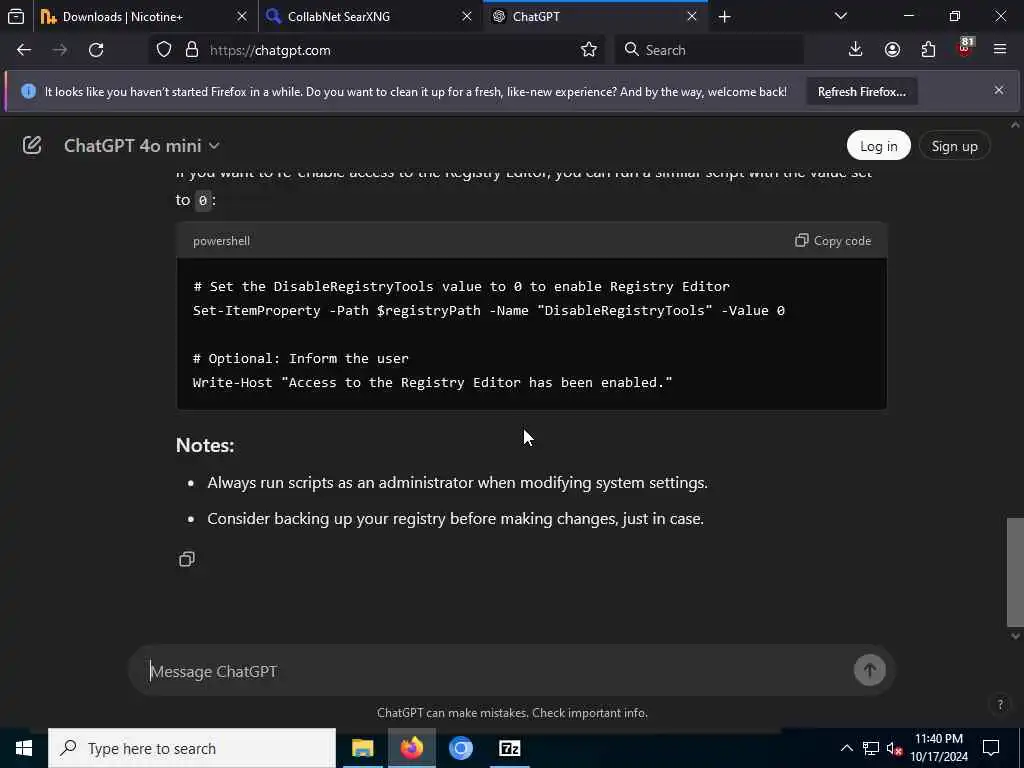Click the muted volume tray icon
The image size is (1024, 768).
pyautogui.click(x=894, y=748)
